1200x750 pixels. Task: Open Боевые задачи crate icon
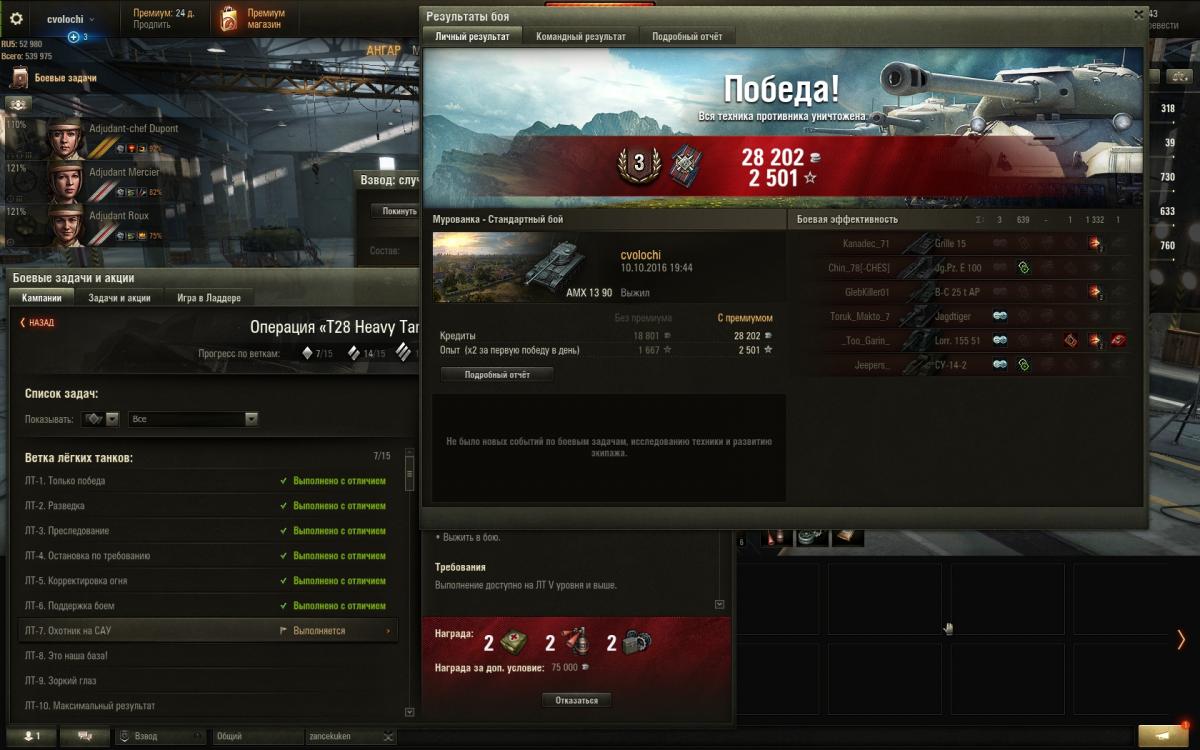(20, 78)
